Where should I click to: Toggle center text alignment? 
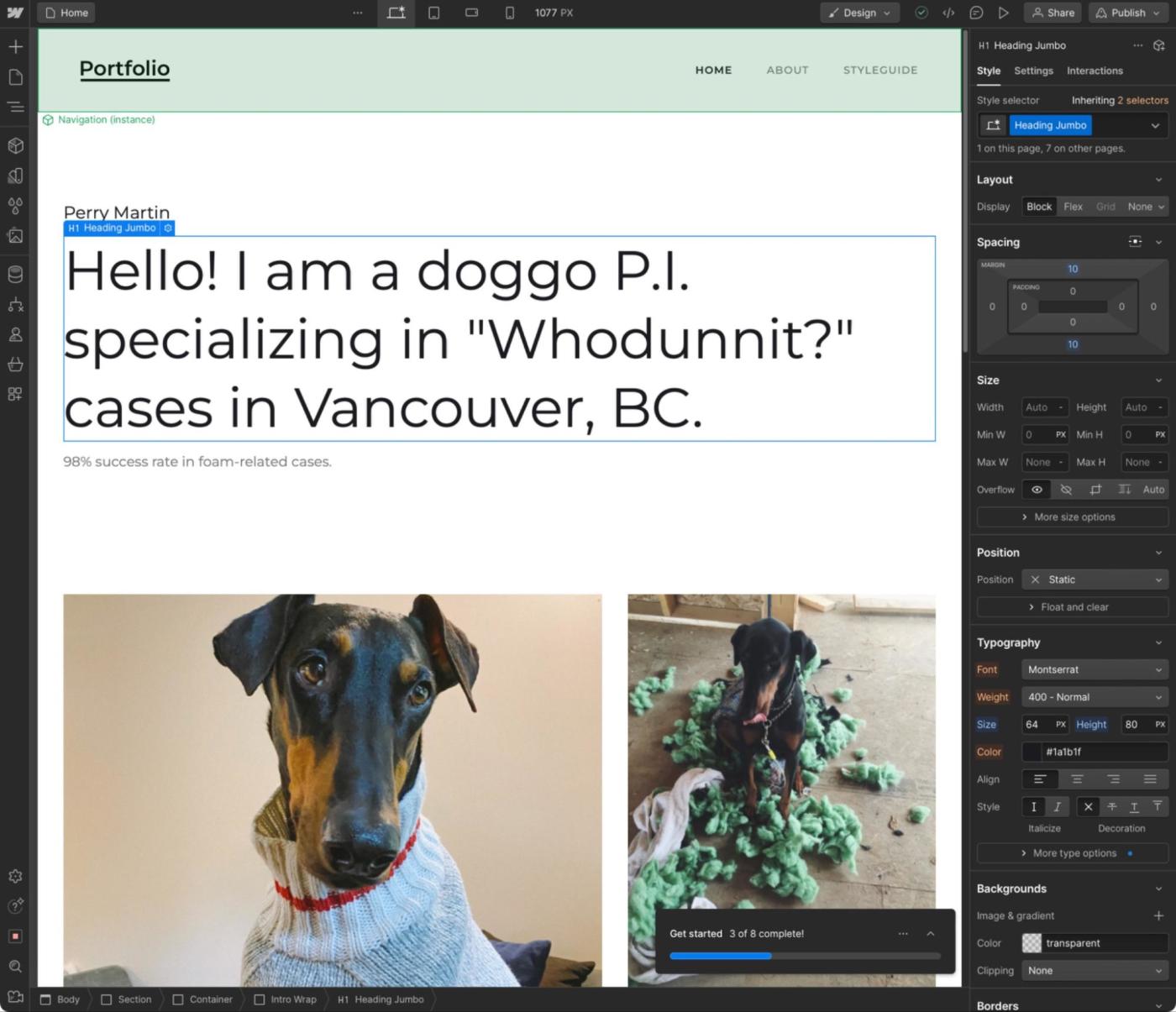coord(1077,779)
